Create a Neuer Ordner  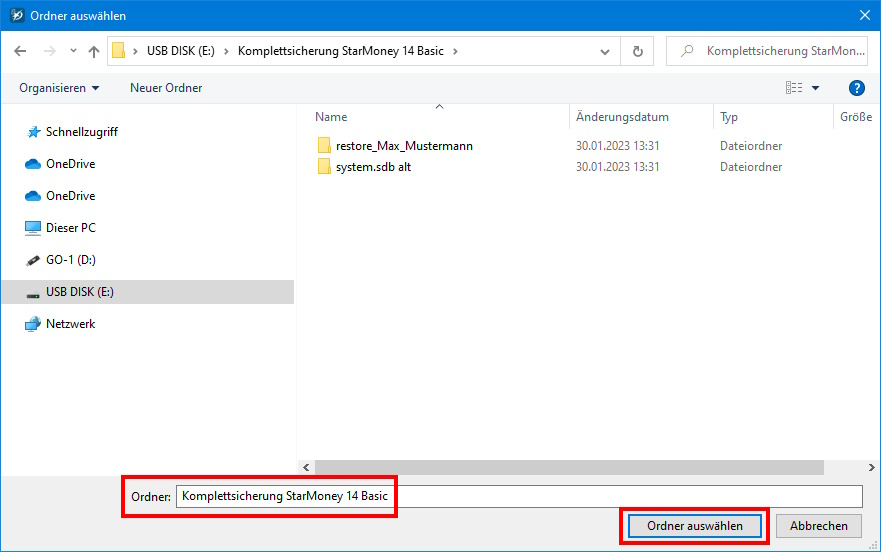(x=166, y=88)
